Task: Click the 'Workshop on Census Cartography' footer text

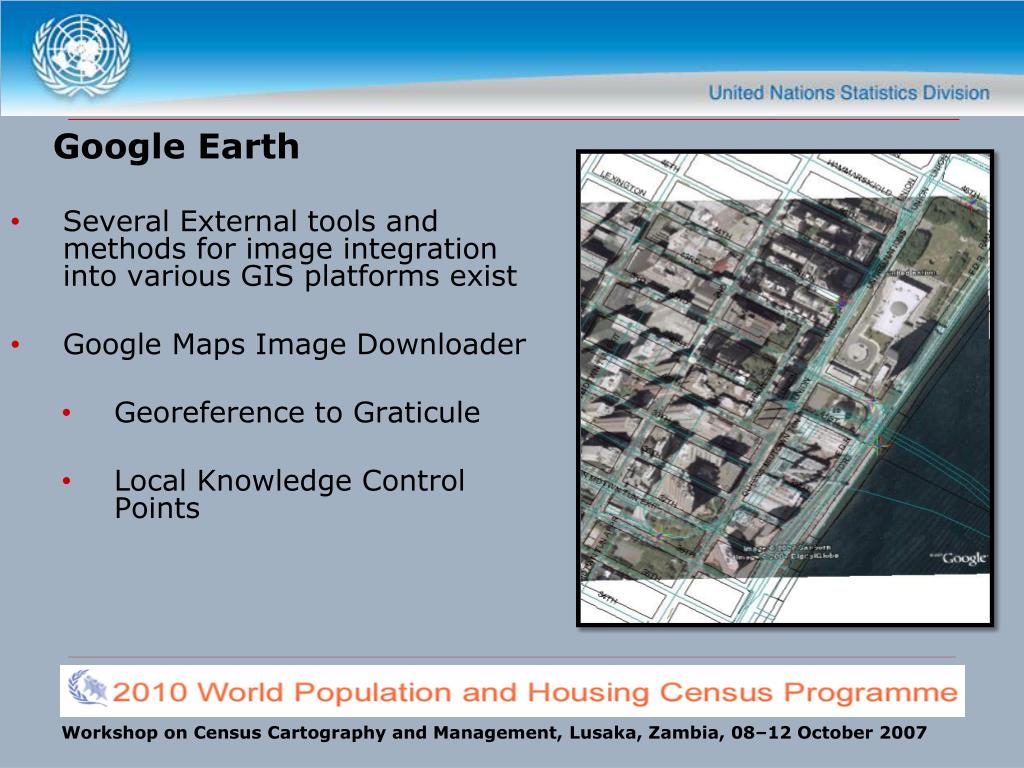Action: click(494, 732)
